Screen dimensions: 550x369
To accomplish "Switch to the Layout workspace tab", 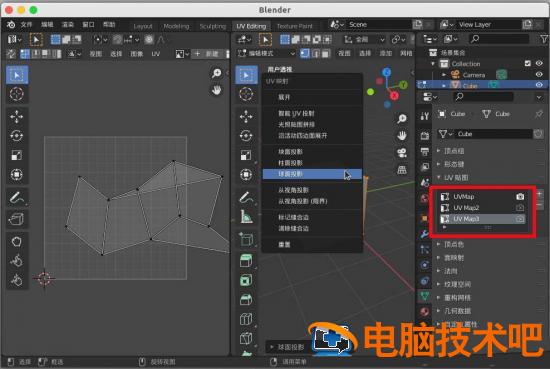I will click(143, 26).
